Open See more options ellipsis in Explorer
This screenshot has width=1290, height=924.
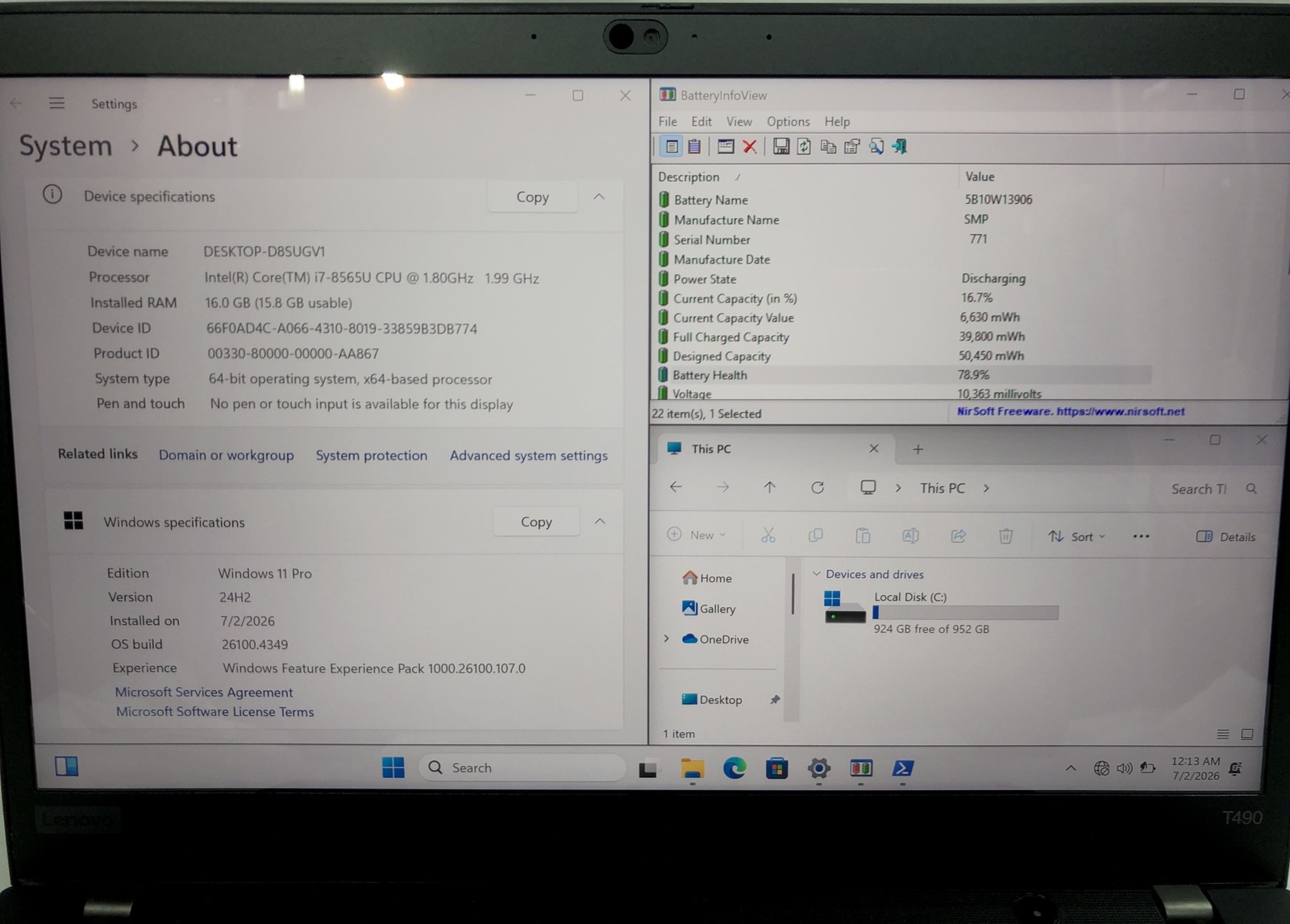tap(1141, 536)
